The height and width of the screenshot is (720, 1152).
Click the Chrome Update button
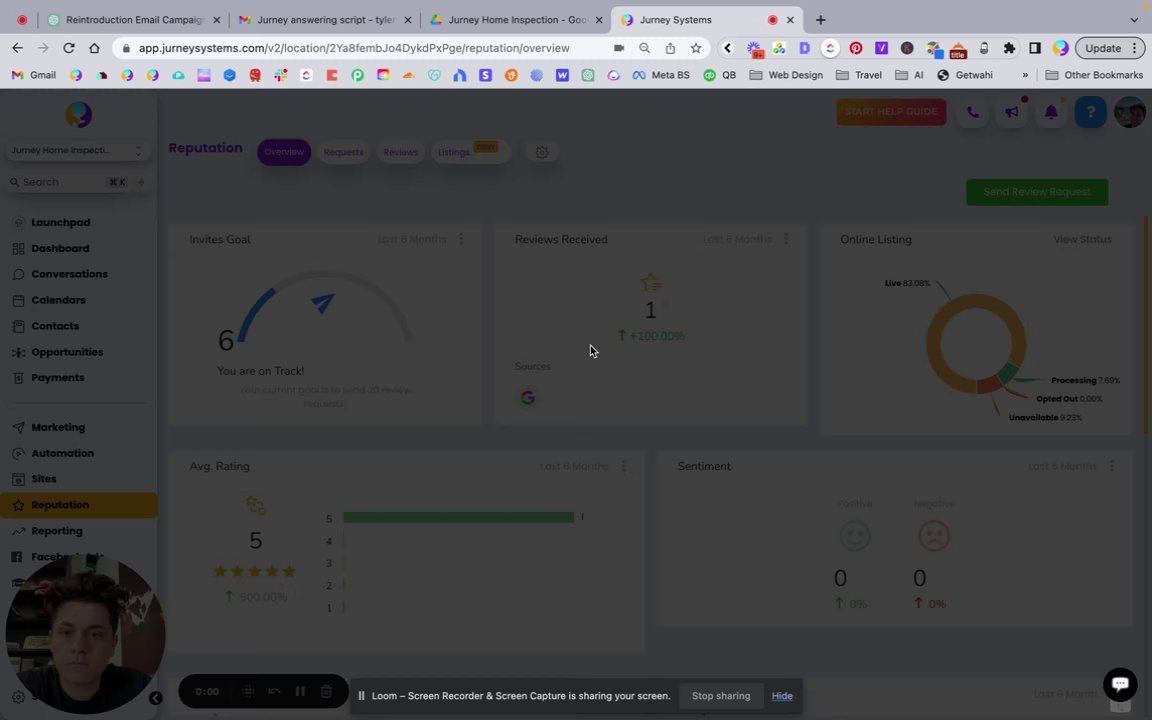[1110, 48]
